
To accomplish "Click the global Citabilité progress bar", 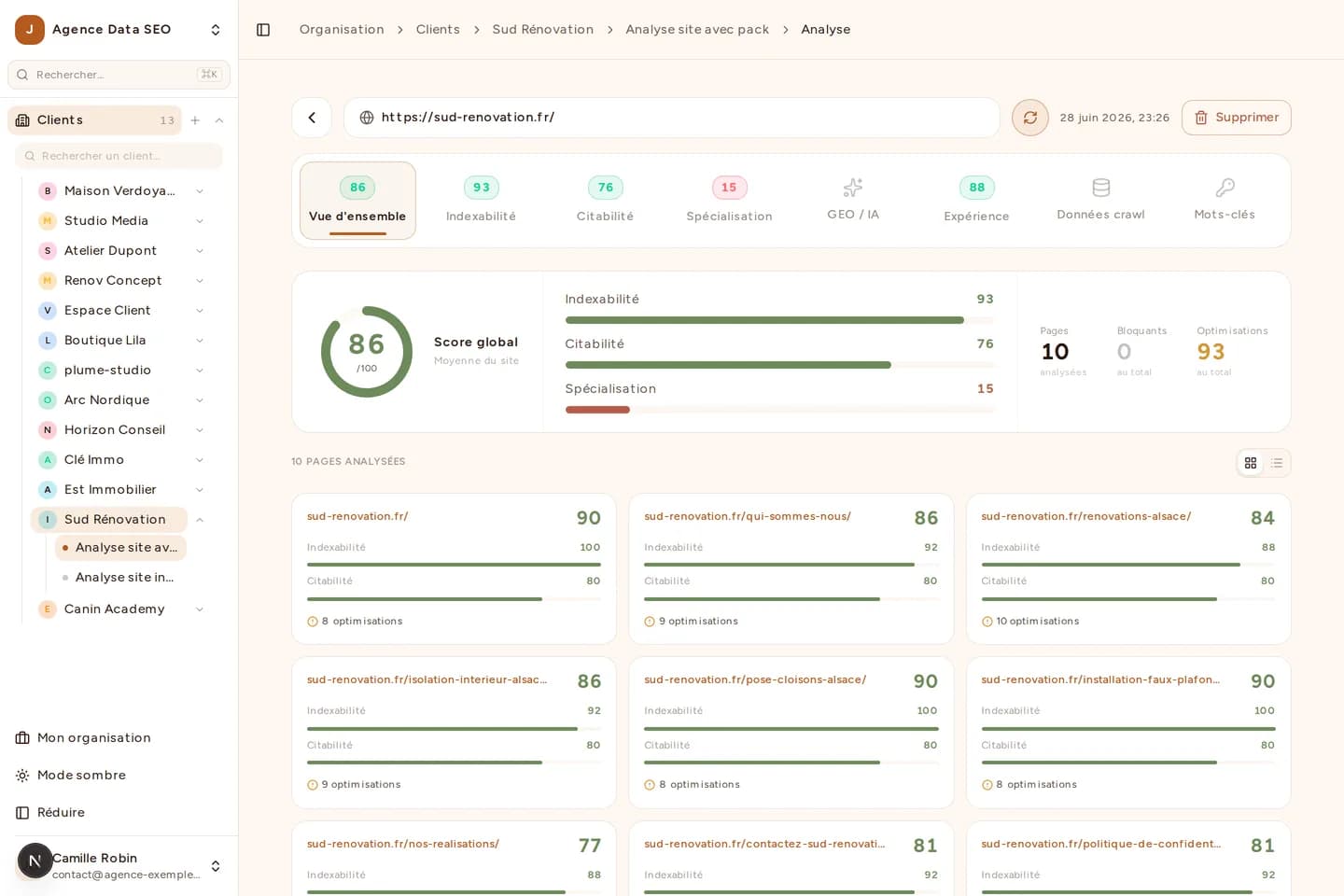I will (780, 365).
